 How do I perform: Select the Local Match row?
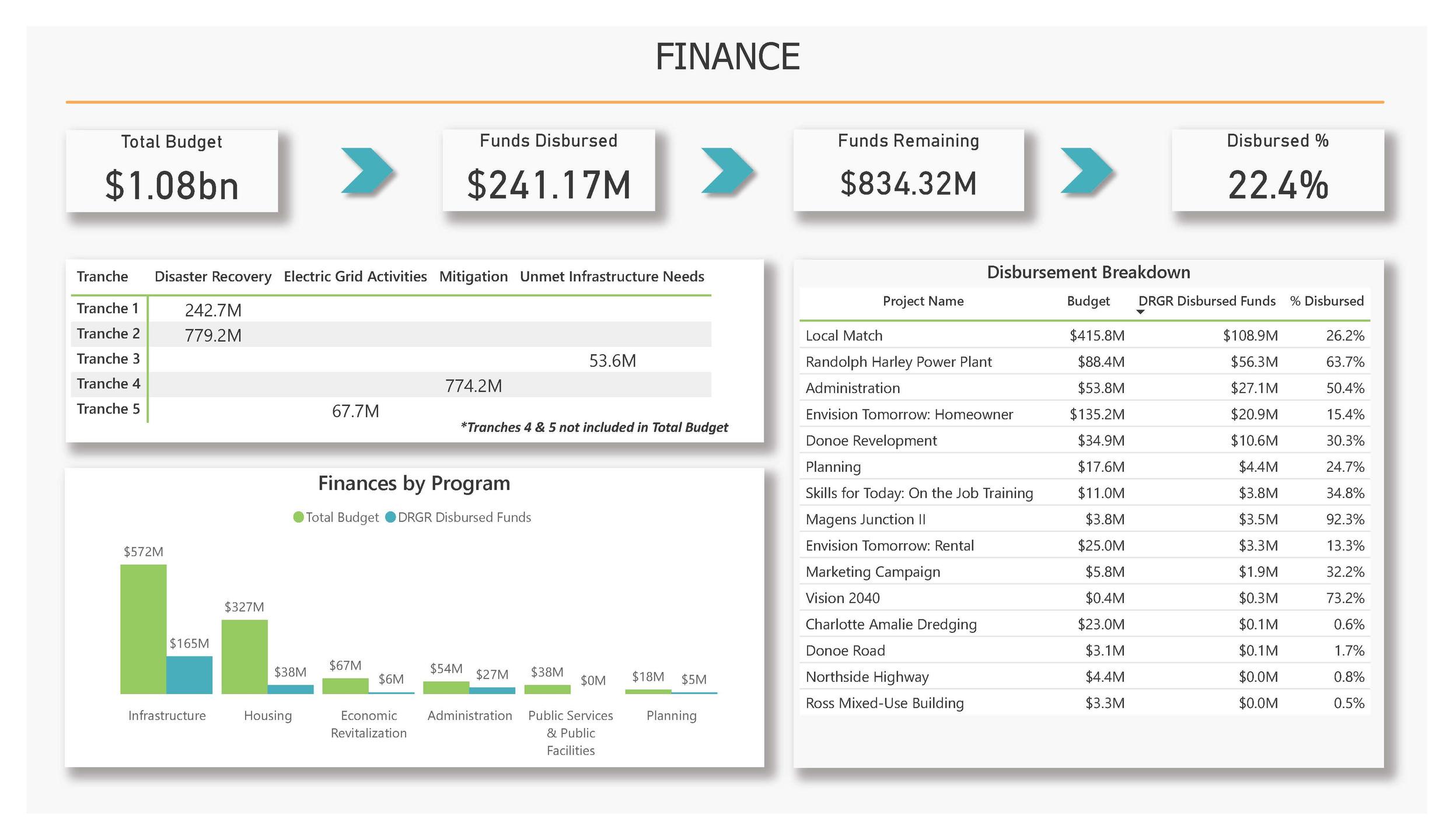coord(844,335)
